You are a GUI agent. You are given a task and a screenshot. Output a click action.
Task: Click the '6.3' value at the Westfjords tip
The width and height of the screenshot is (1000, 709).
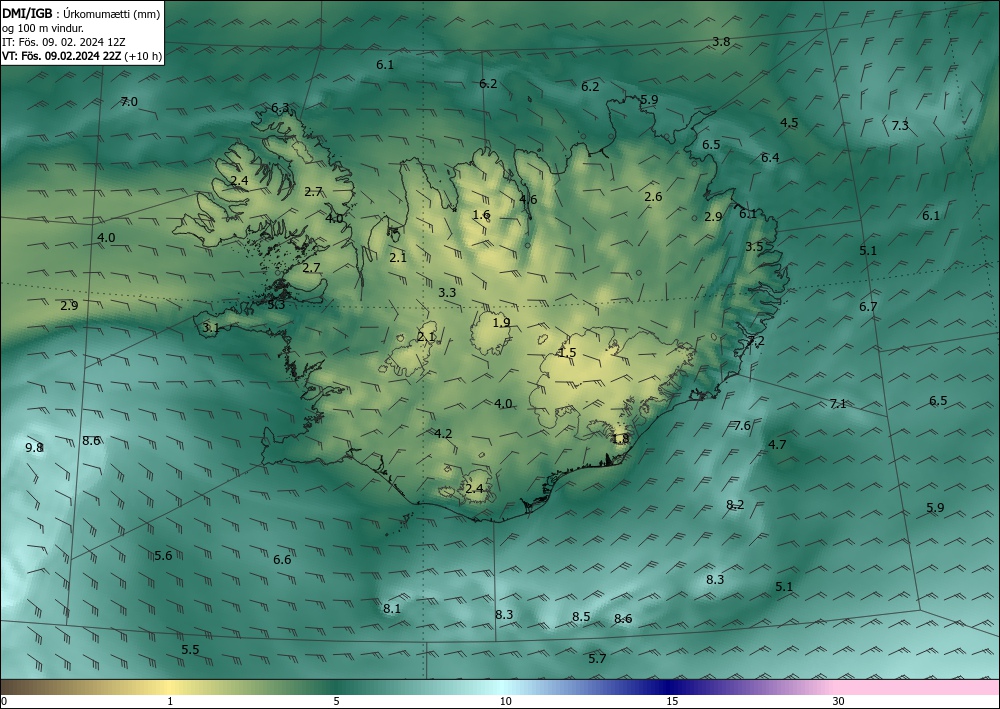click(280, 108)
